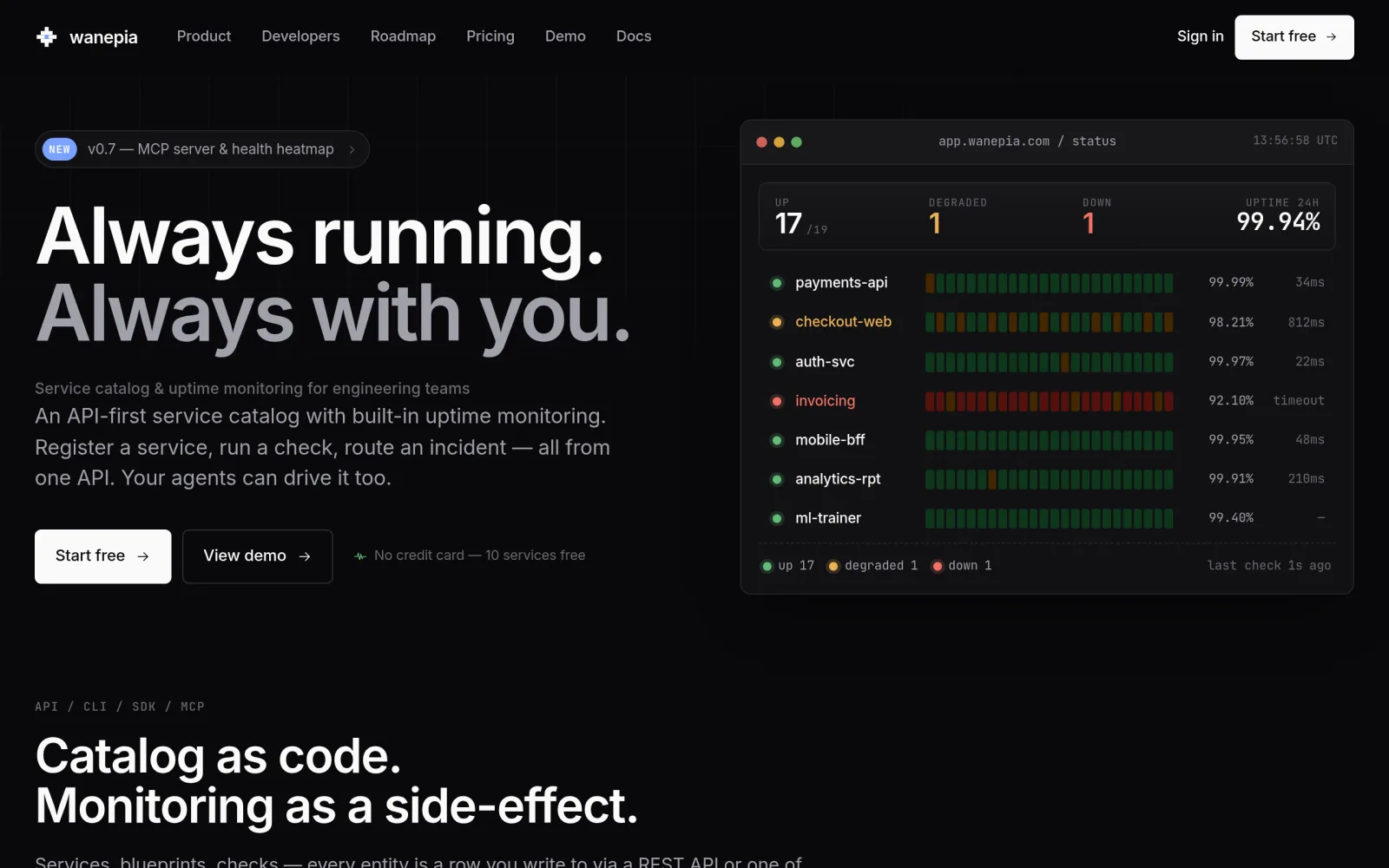Click the wanepia logo icon
This screenshot has height=868, width=1389.
[x=47, y=36]
